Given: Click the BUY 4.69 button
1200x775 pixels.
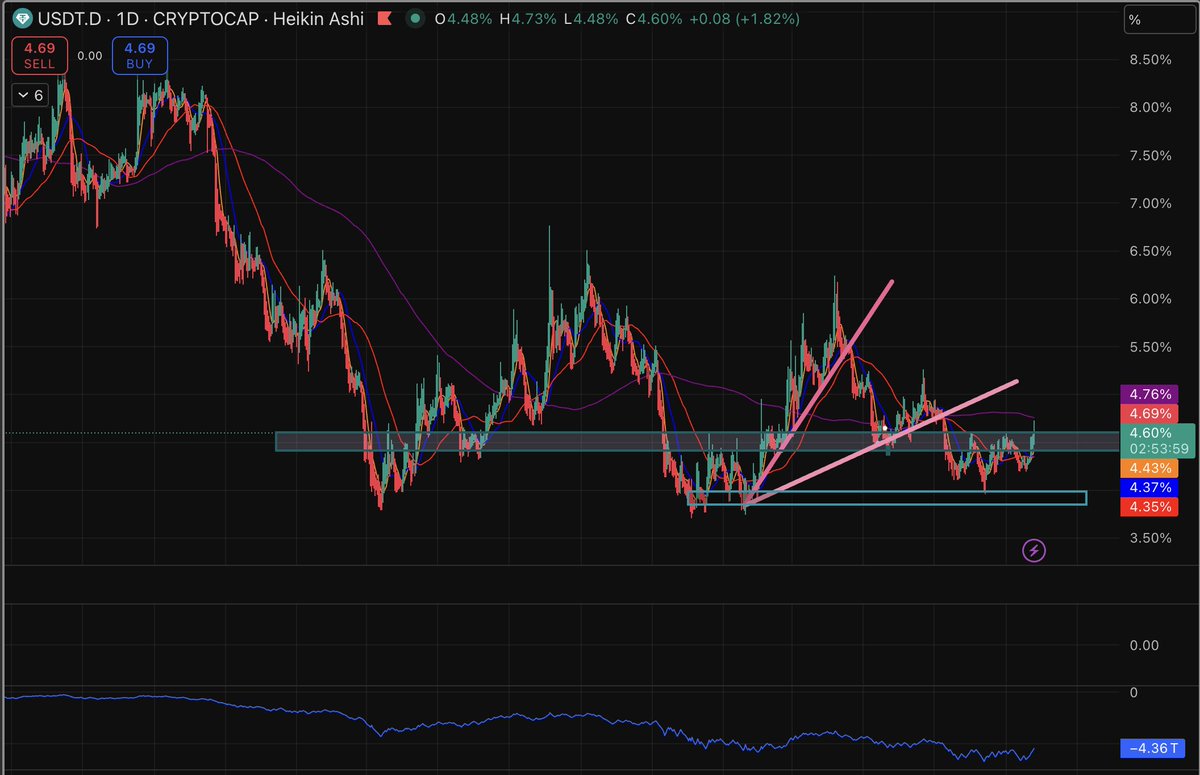Looking at the screenshot, I should (x=140, y=56).
